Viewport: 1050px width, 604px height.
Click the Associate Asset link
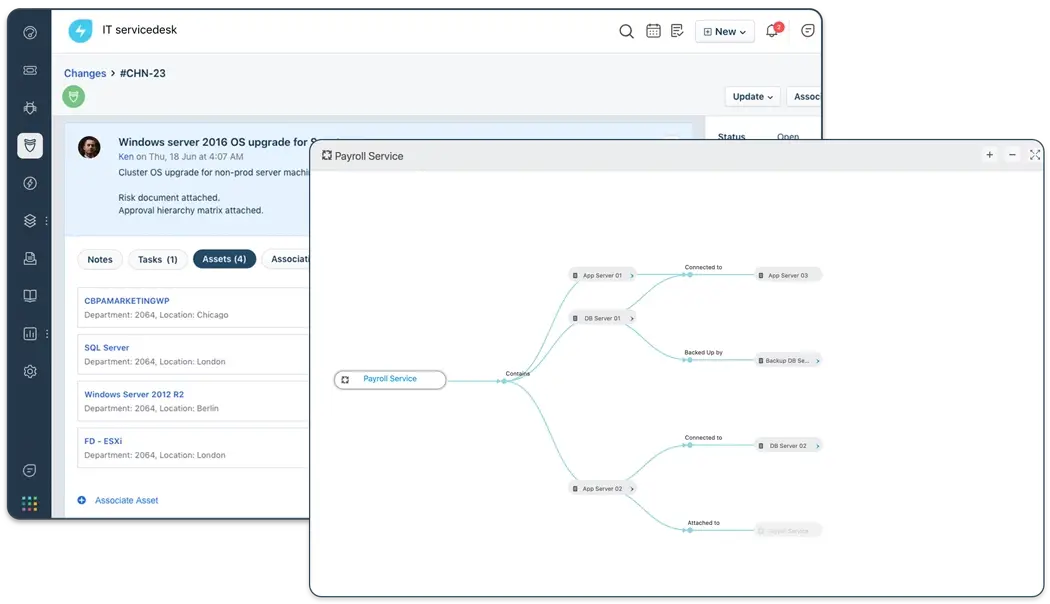126,500
